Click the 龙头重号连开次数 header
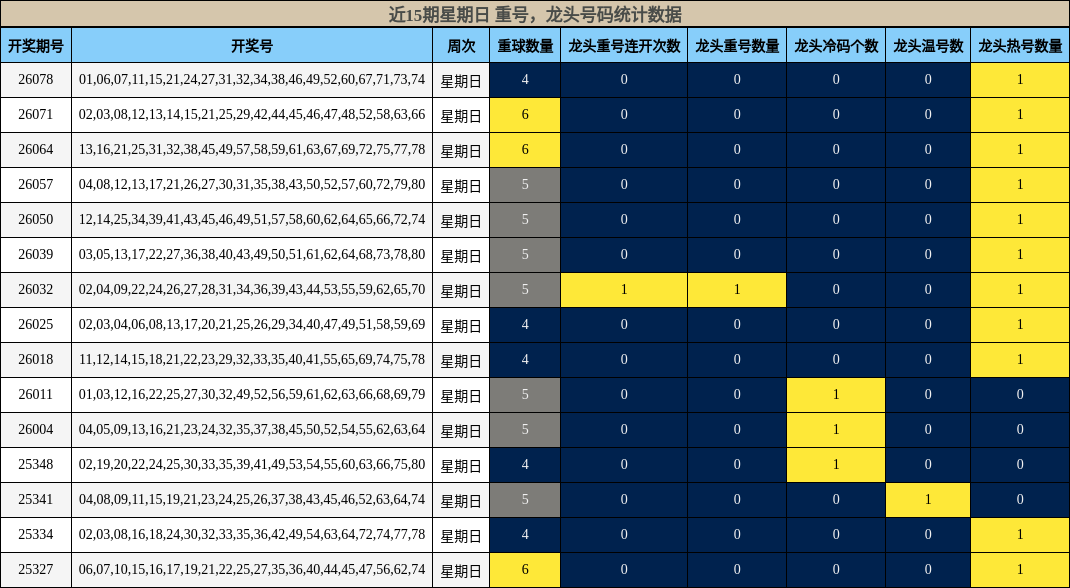 623,43
